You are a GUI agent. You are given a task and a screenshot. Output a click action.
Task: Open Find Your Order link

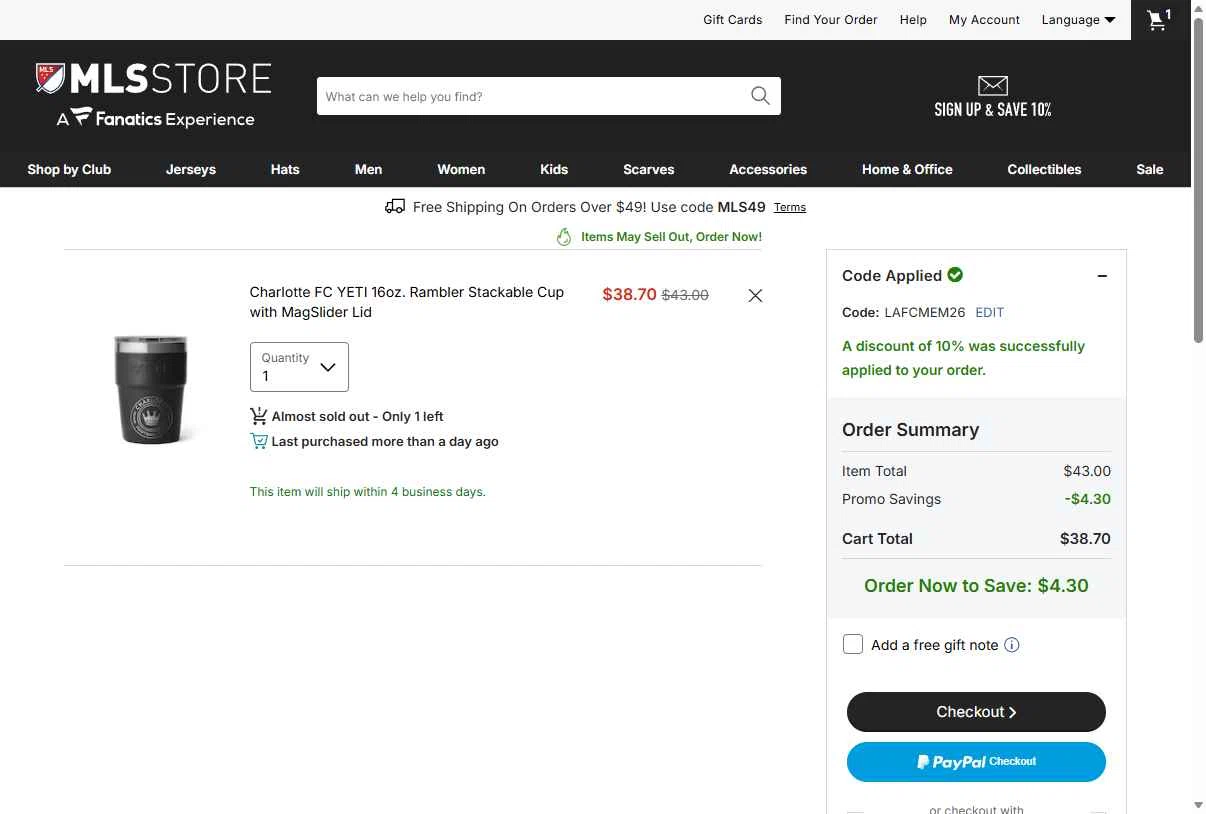pyautogui.click(x=831, y=20)
